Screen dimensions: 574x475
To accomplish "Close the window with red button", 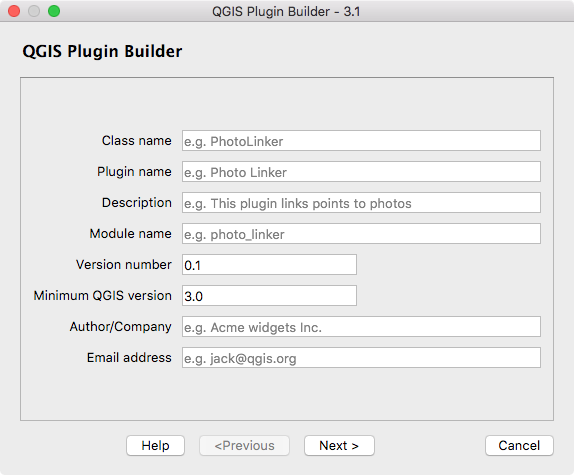I will pos(14,11).
